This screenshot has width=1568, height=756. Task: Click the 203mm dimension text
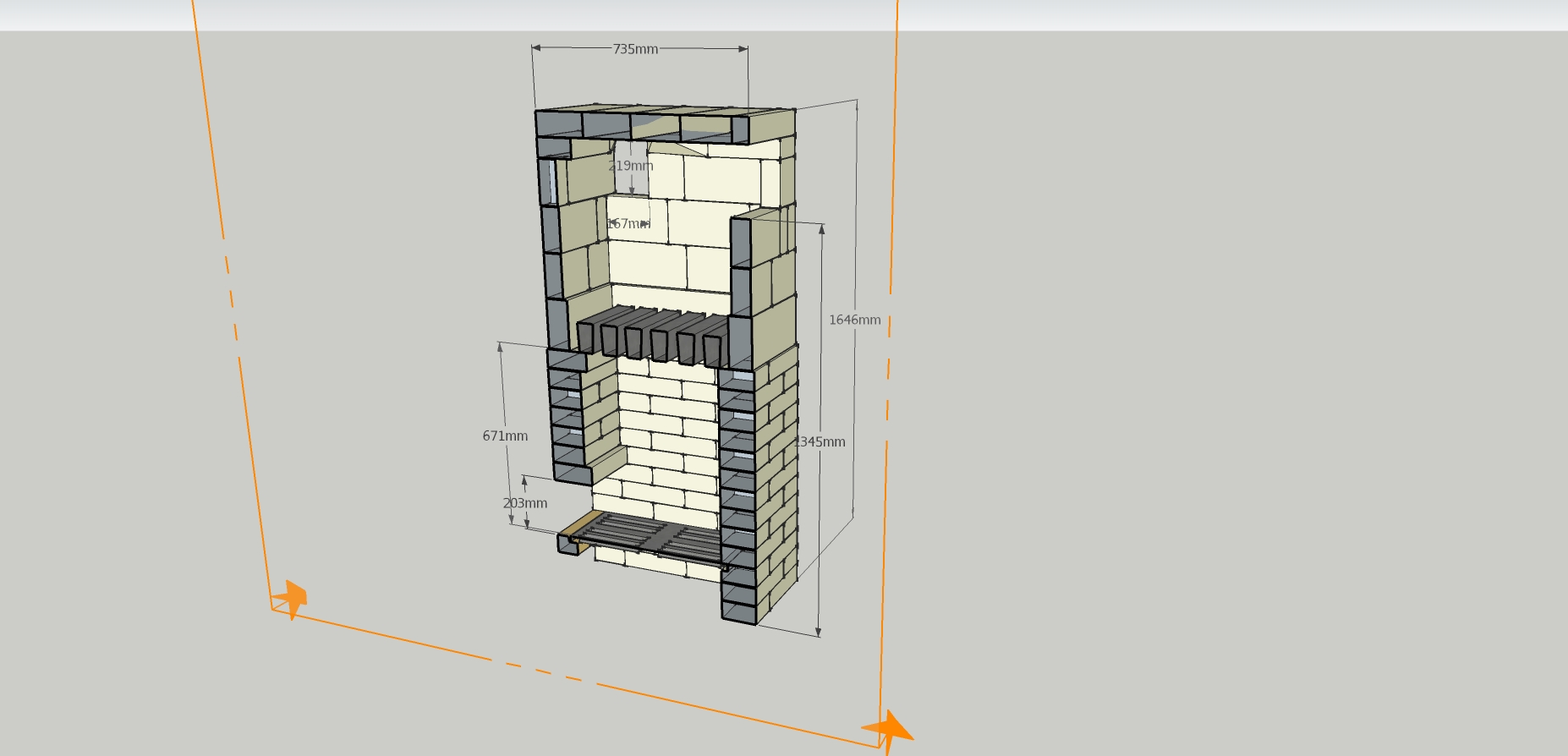point(525,502)
